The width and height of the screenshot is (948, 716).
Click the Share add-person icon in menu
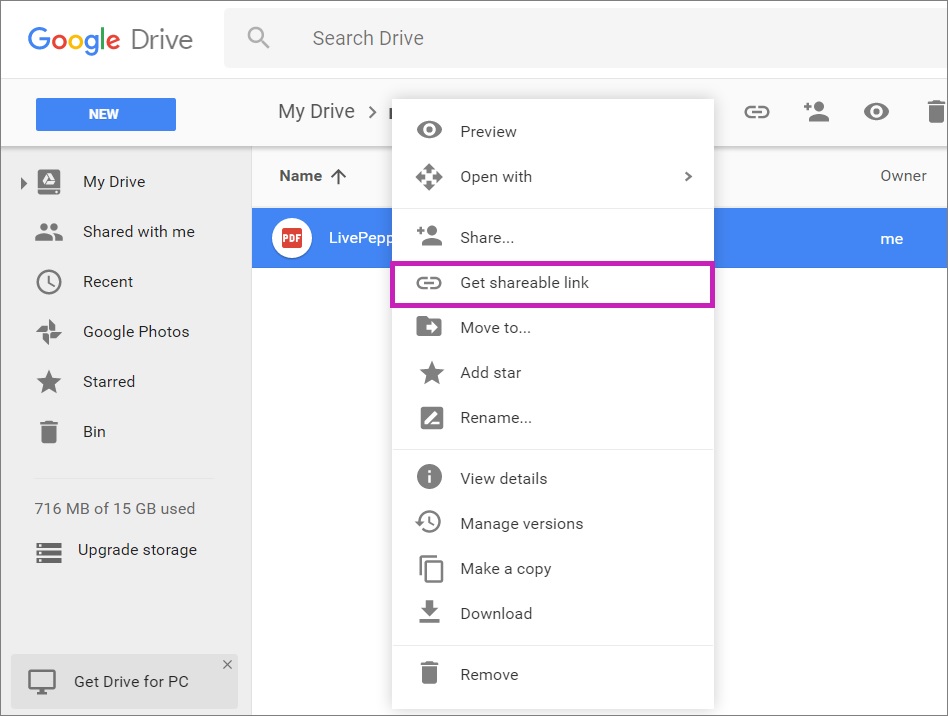[429, 236]
